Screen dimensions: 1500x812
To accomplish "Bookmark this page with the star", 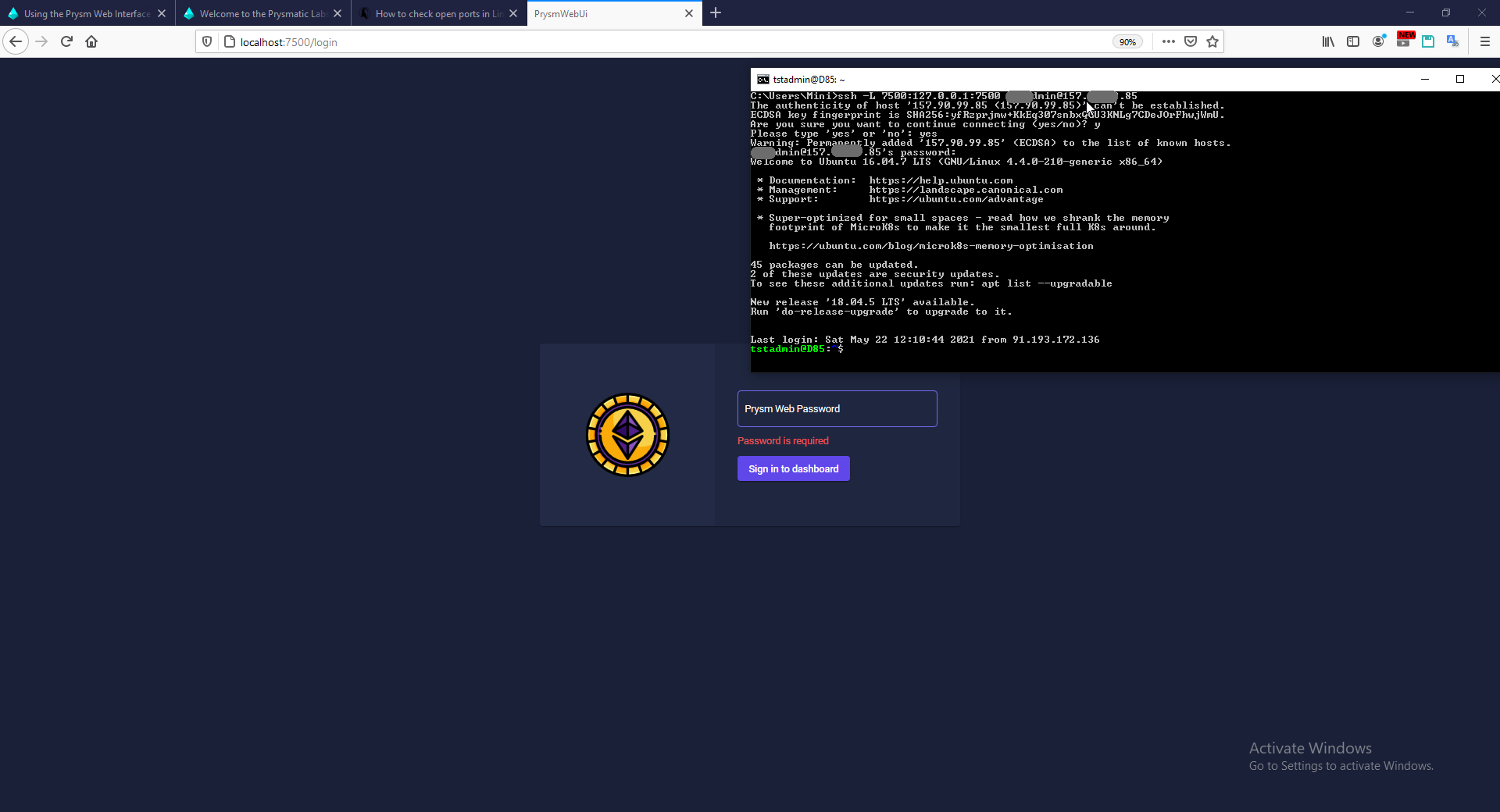I will [1212, 42].
